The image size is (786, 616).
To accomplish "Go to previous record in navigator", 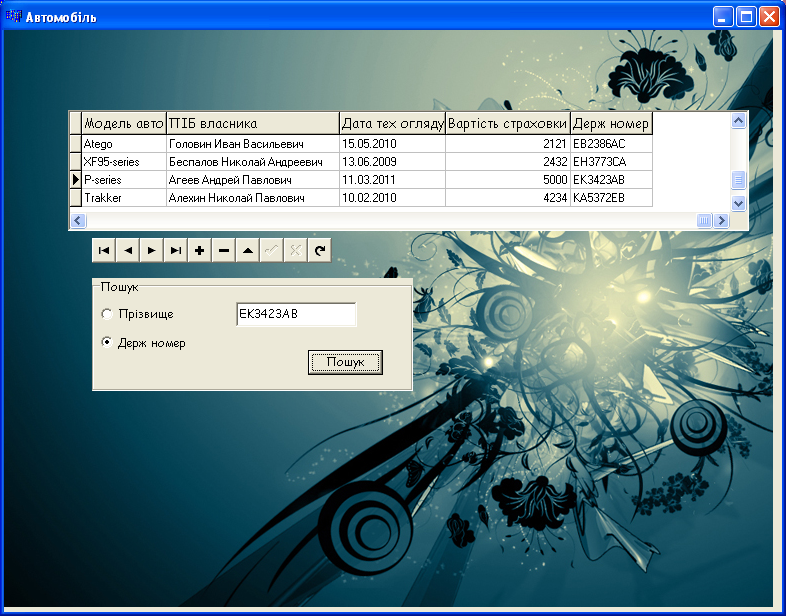I will click(x=128, y=251).
